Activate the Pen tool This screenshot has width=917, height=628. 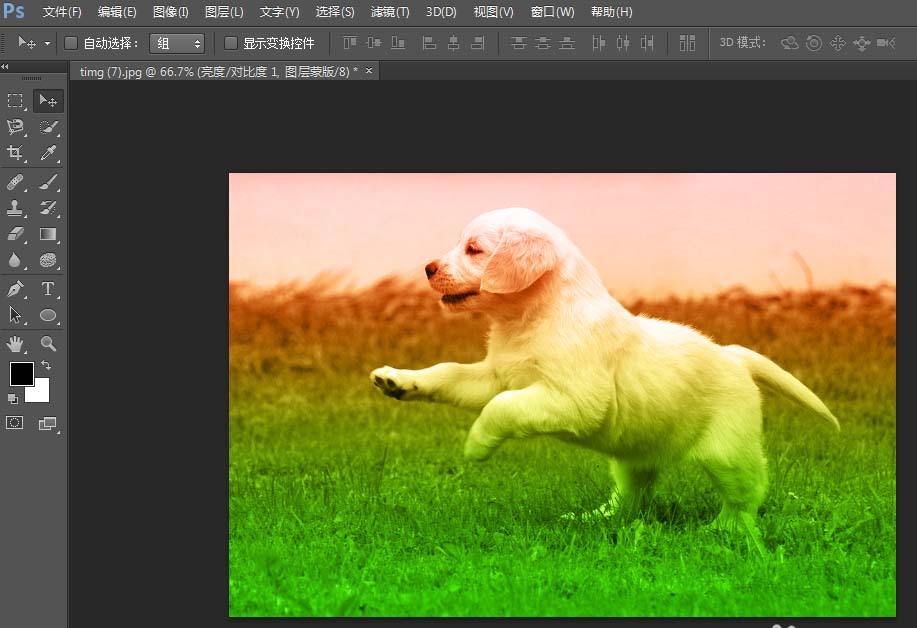[15, 288]
